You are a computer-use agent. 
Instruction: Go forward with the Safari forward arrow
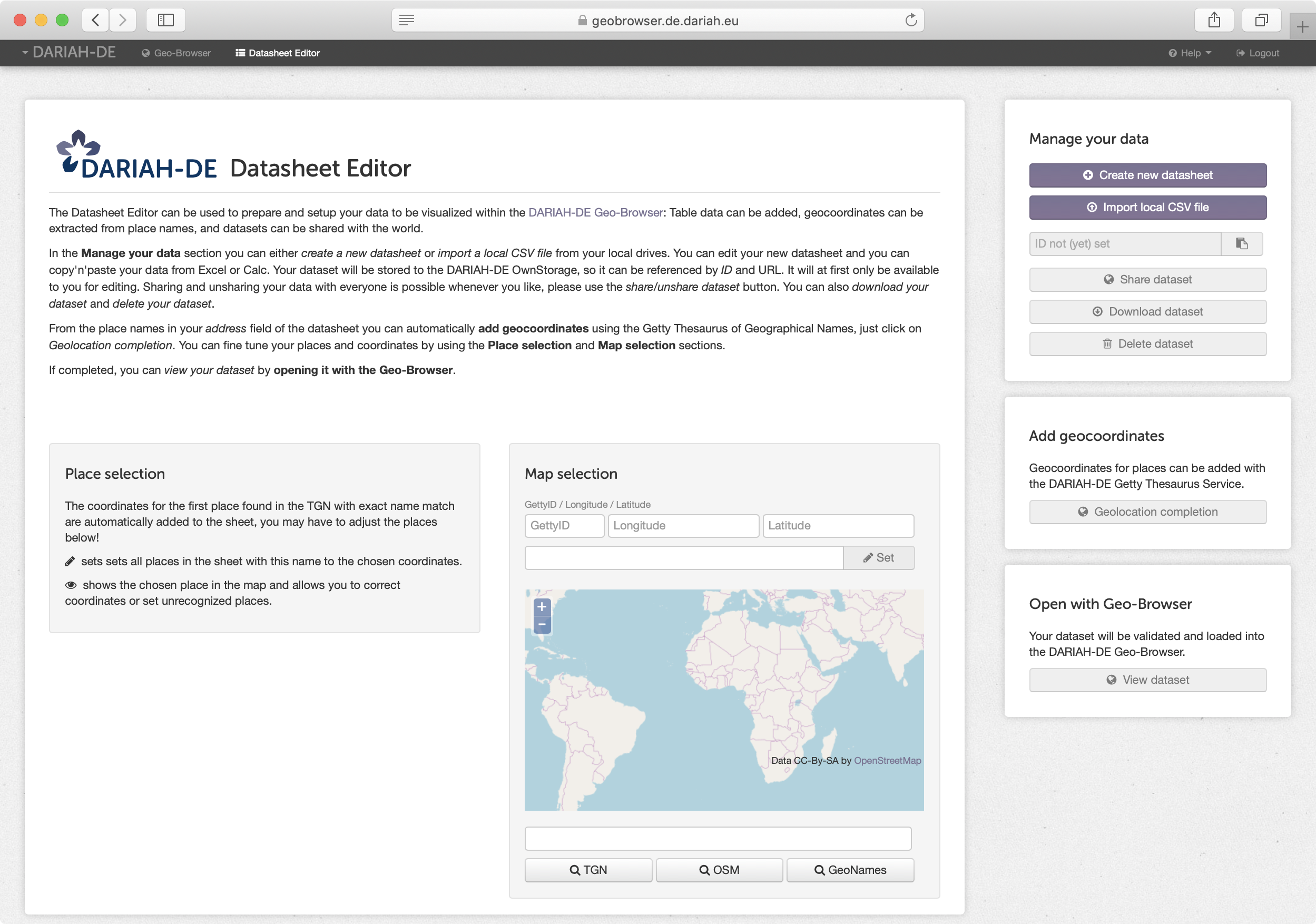[122, 20]
